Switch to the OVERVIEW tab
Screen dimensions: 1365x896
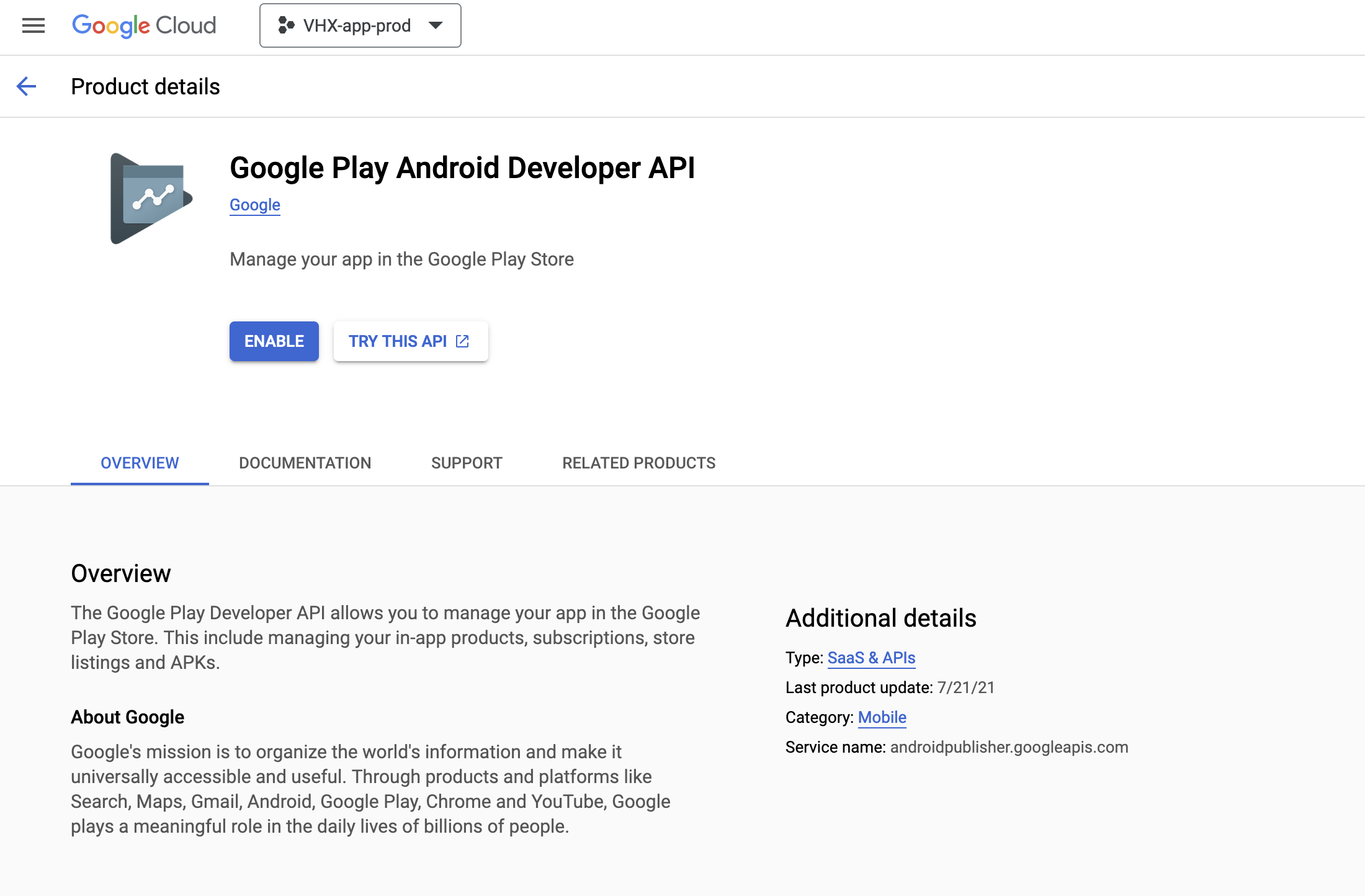(140, 463)
